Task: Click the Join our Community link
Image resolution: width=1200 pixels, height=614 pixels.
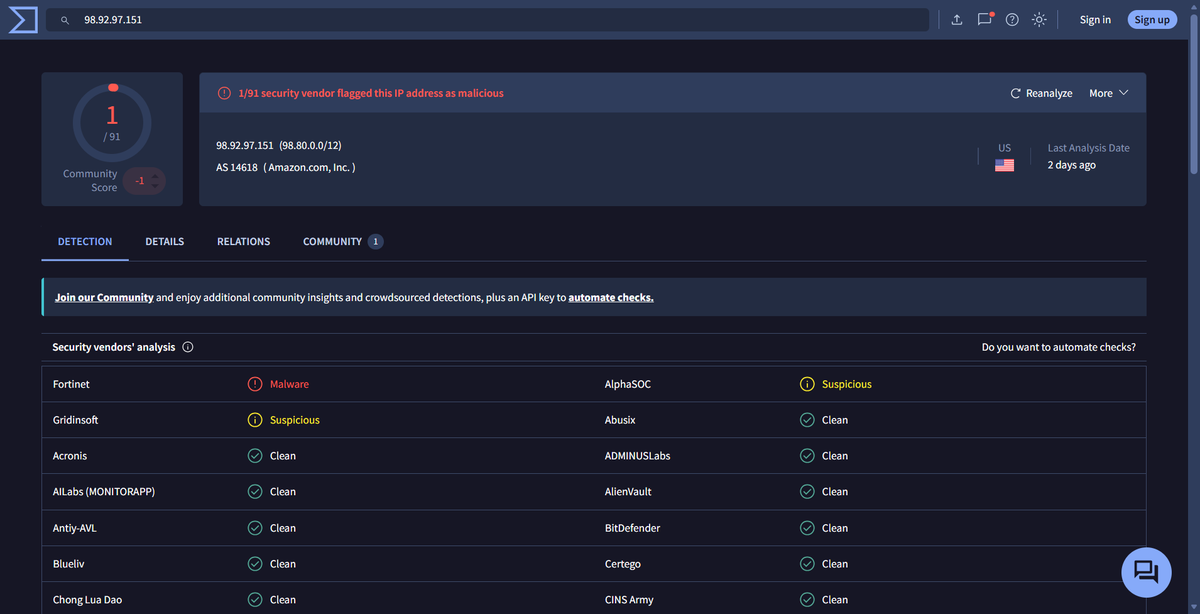Action: [x=104, y=297]
